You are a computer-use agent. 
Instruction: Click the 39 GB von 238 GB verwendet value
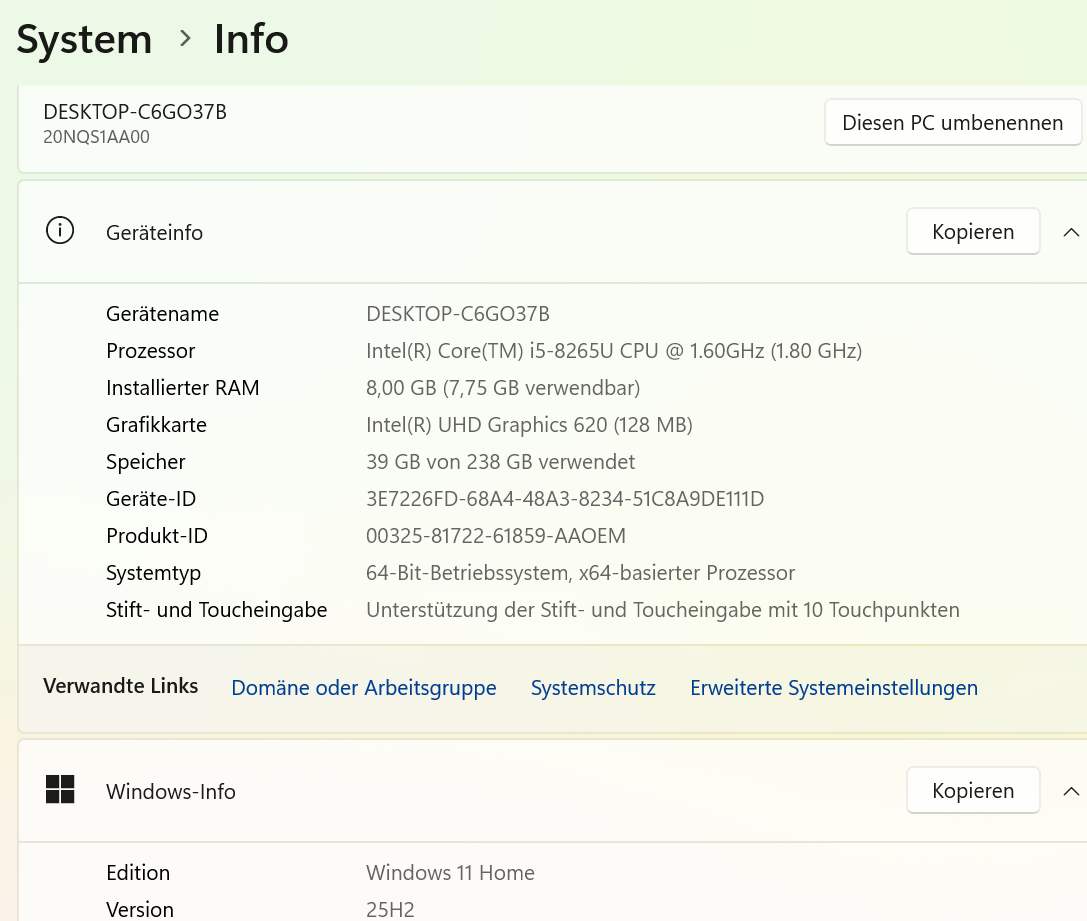pos(500,462)
